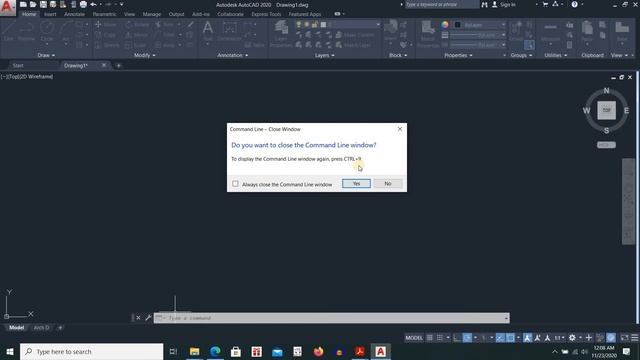Tick 'Always close the Command Line window' checkbox
Image resolution: width=640 pixels, height=360 pixels.
click(x=235, y=184)
